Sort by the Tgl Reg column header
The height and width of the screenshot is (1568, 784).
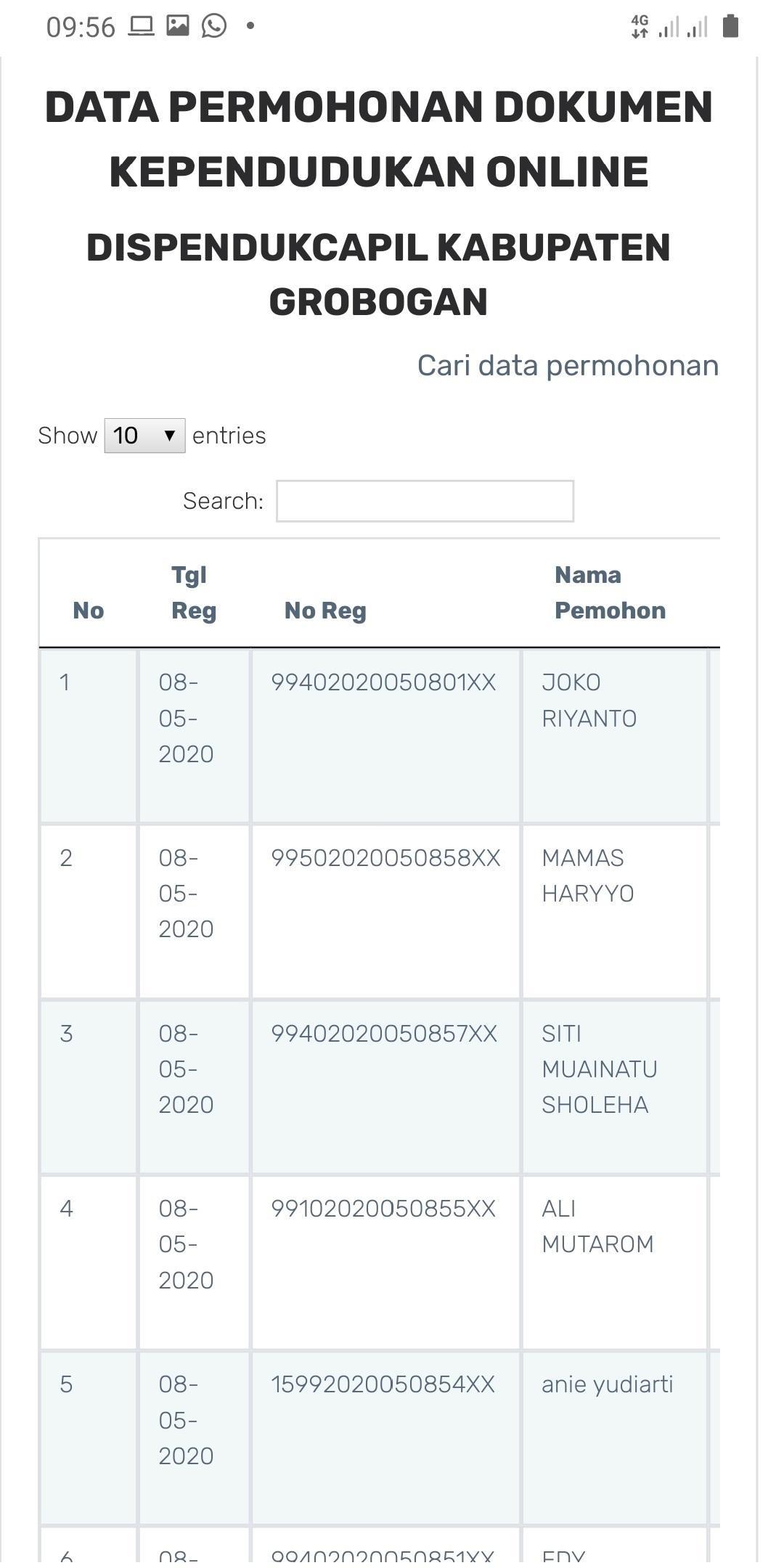tap(194, 592)
